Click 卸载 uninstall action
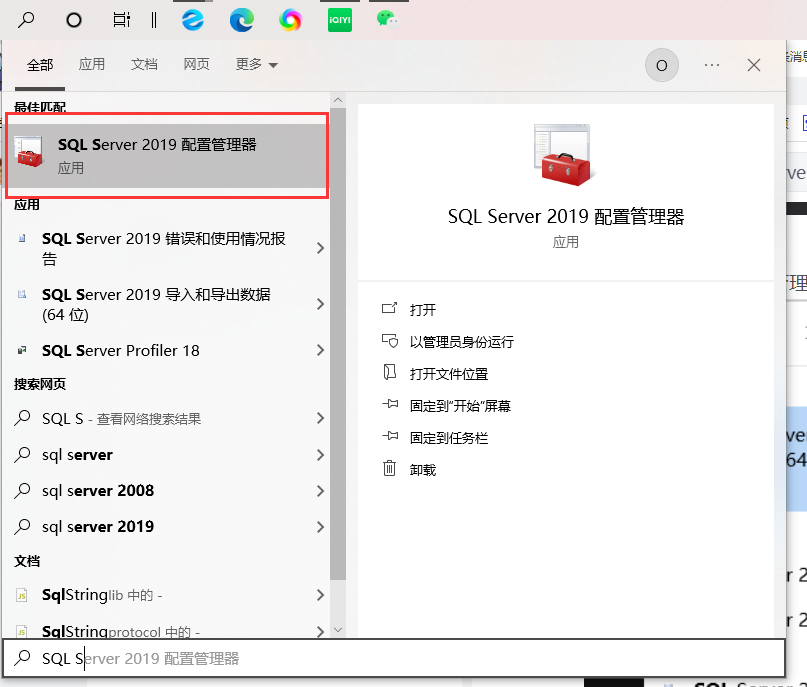This screenshot has height=687, width=807. 423,470
